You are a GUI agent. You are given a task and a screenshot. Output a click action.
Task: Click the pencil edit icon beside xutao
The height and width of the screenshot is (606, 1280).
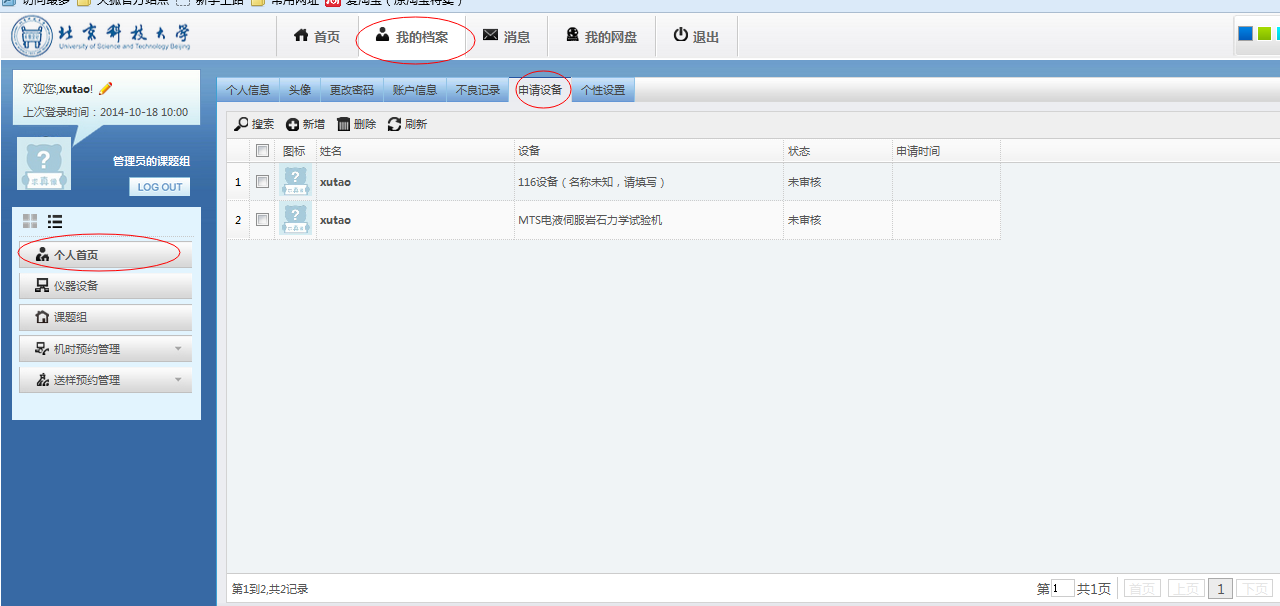(106, 89)
